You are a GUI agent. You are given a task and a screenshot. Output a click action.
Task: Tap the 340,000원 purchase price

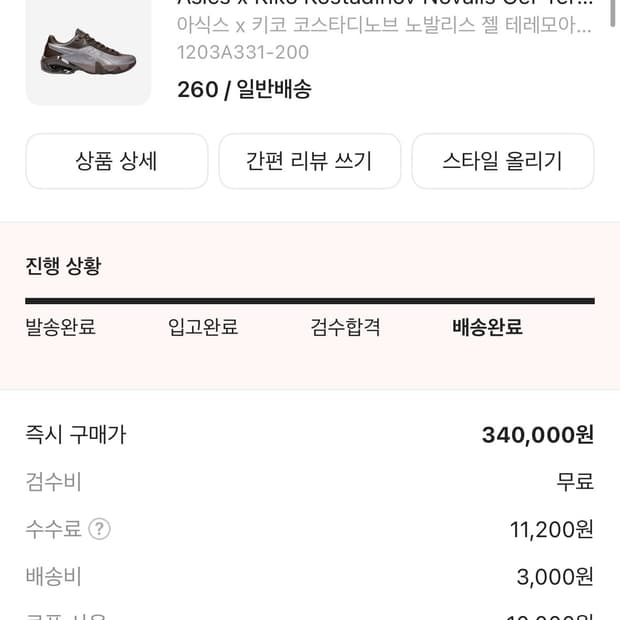[537, 435]
